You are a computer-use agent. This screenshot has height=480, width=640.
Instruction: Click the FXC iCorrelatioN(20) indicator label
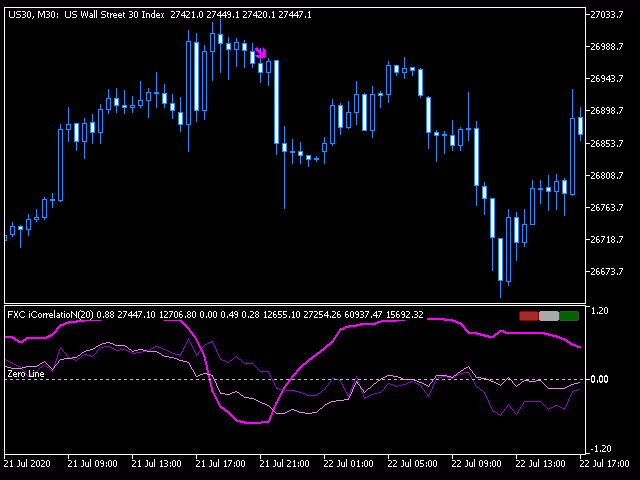pos(60,315)
